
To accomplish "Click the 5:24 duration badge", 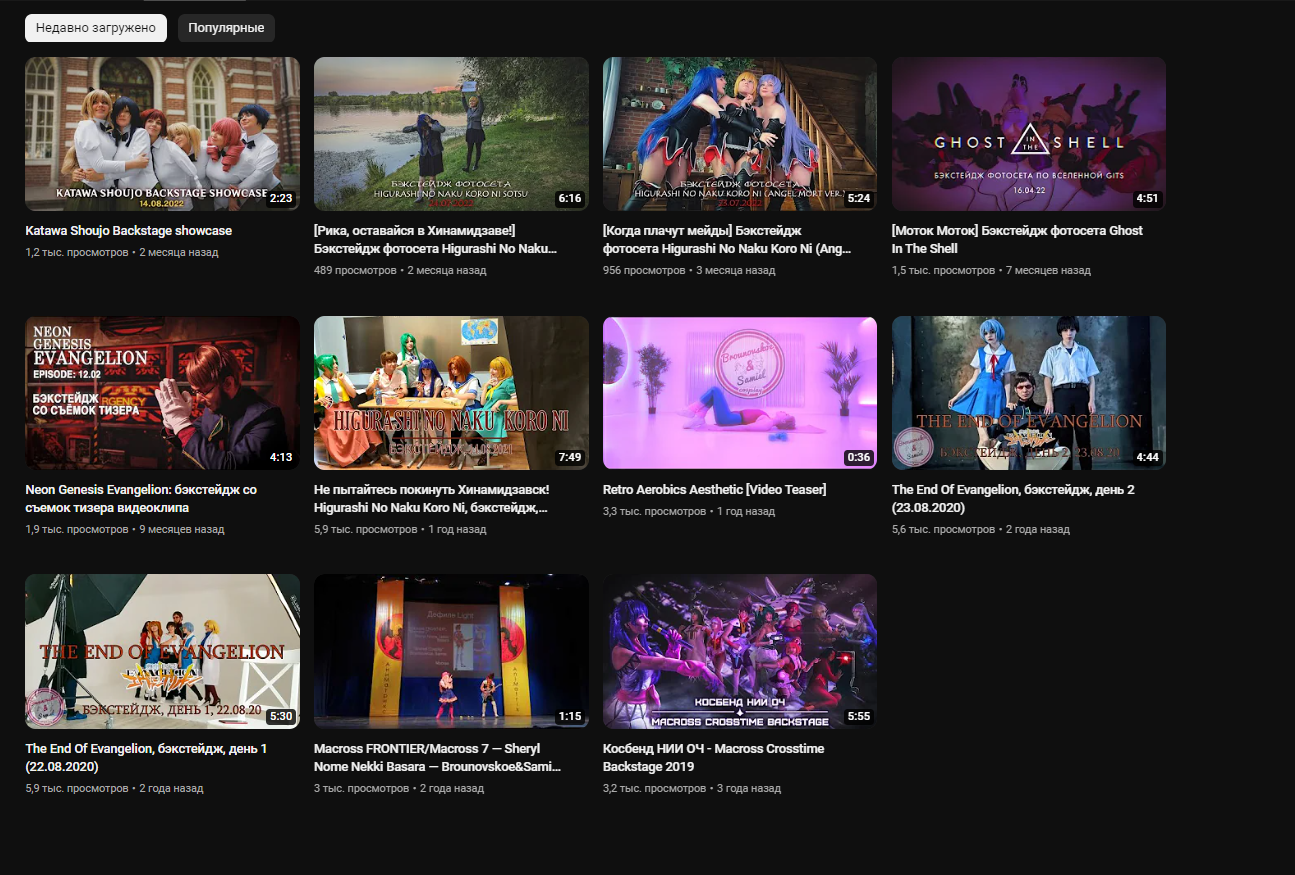I will 859,198.
